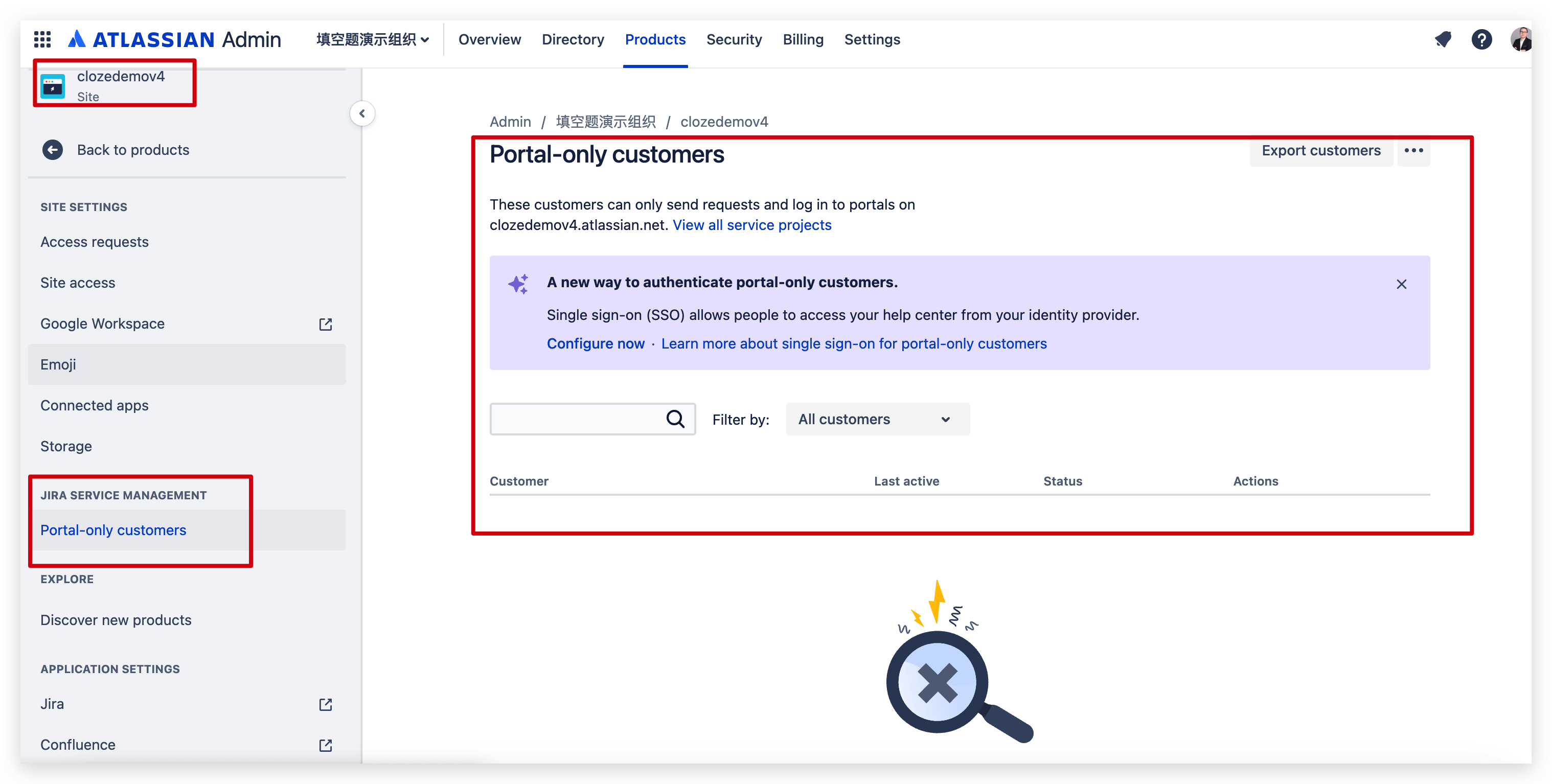This screenshot has height=784, width=1552.
Task: Collapse the sidebar with the chevron
Action: [x=362, y=113]
